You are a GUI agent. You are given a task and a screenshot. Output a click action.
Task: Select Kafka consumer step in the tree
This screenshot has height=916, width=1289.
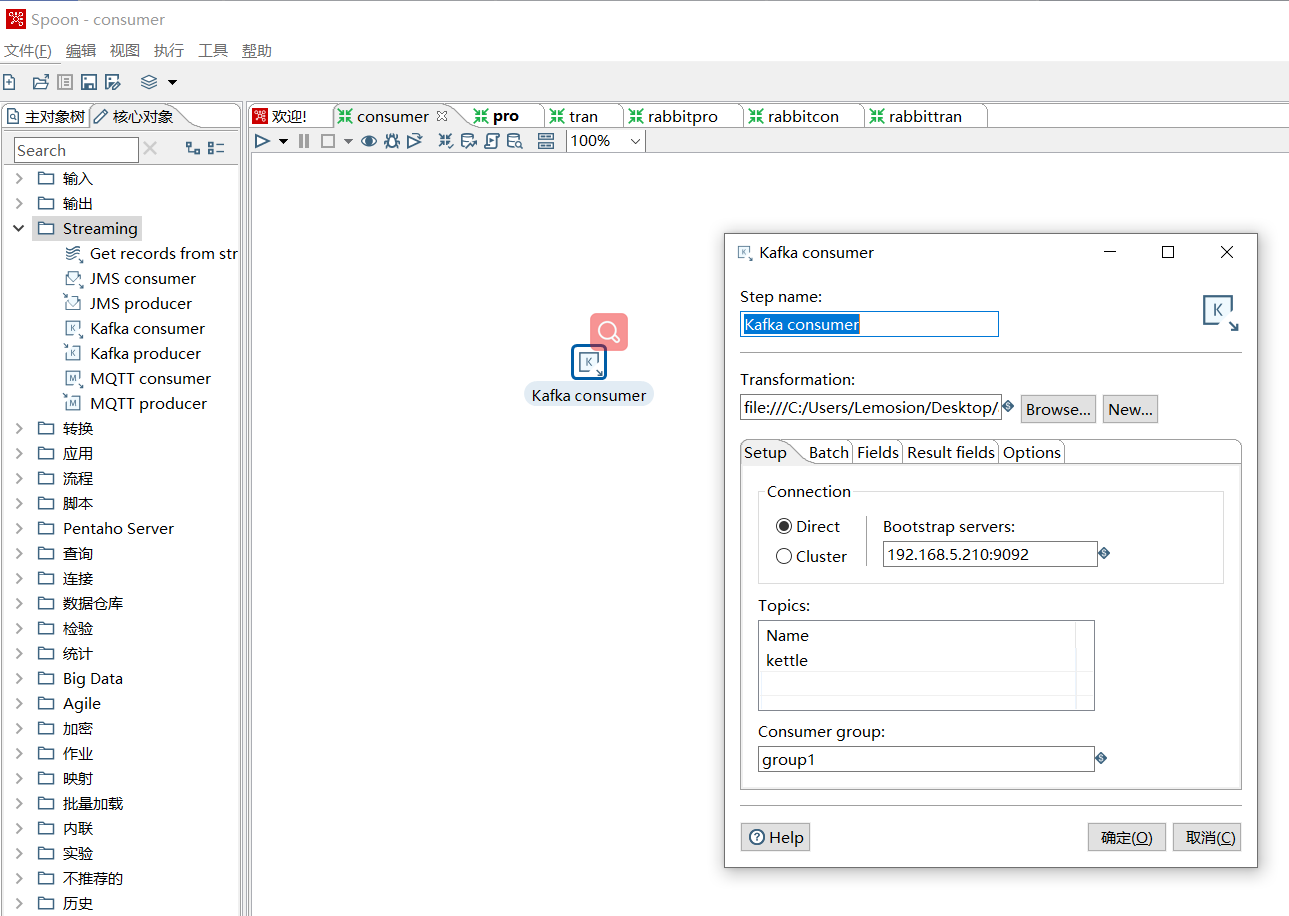click(147, 328)
